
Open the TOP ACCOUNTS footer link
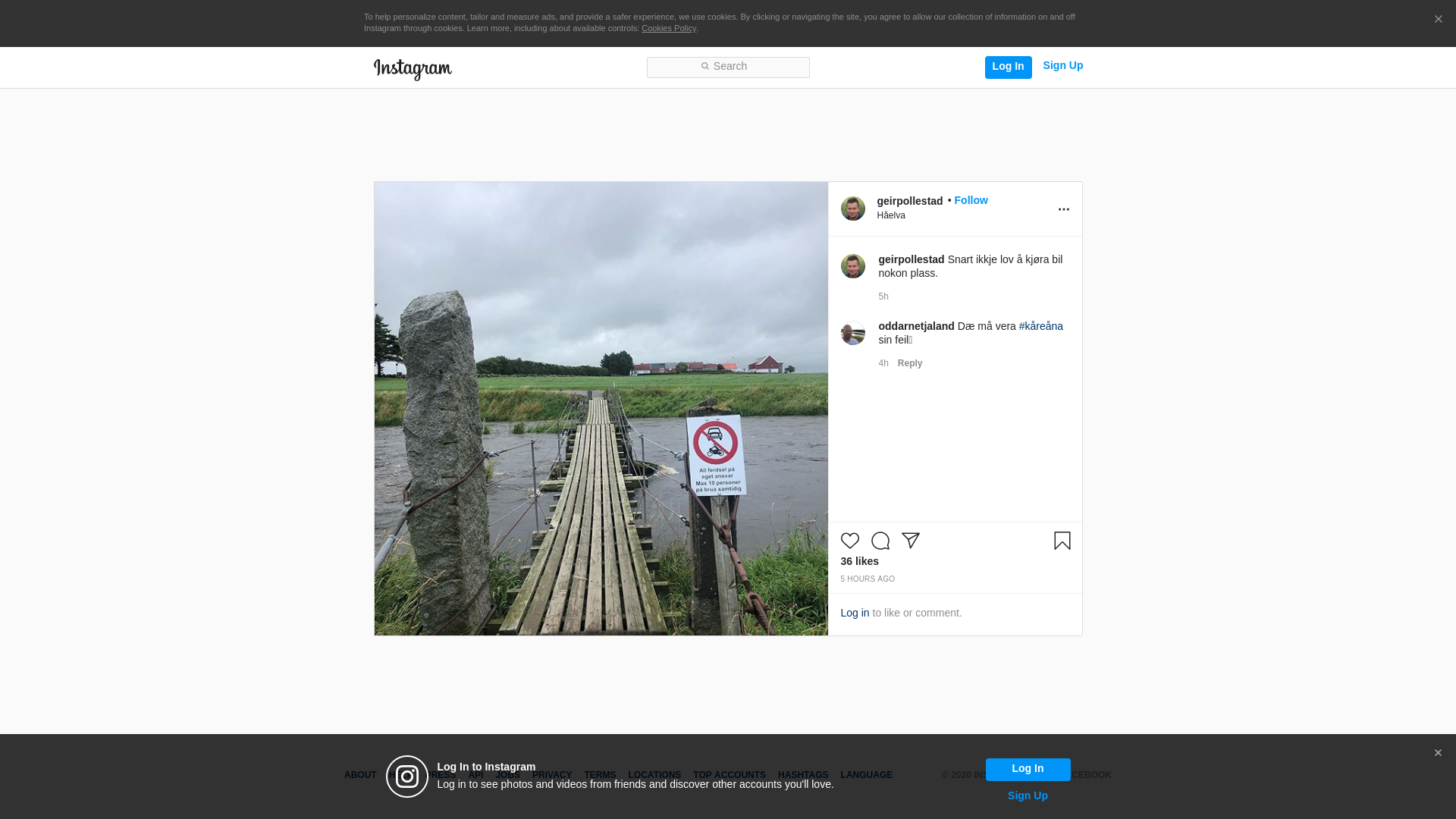click(x=730, y=775)
